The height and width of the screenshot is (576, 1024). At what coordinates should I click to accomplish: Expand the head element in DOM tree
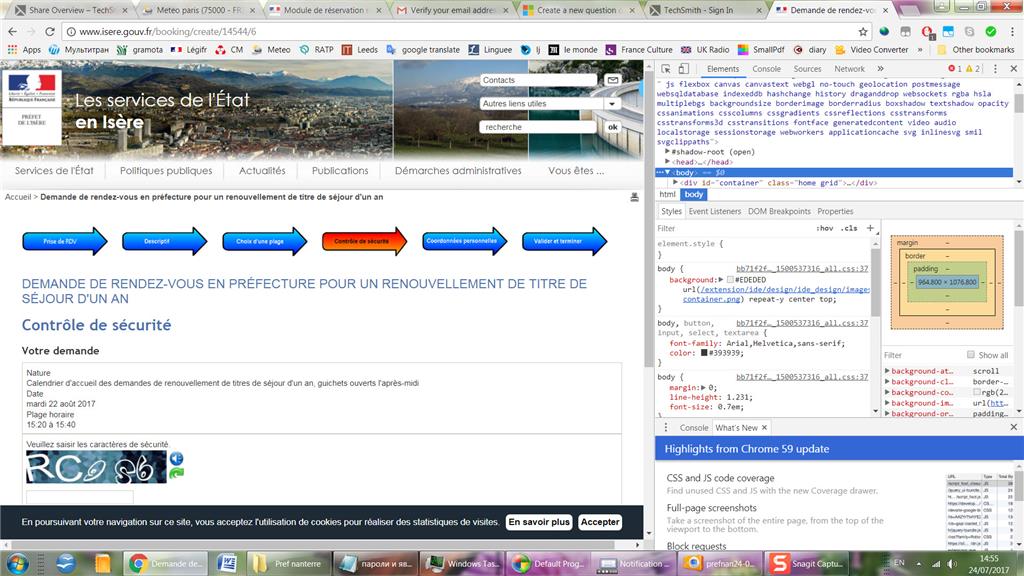667,161
